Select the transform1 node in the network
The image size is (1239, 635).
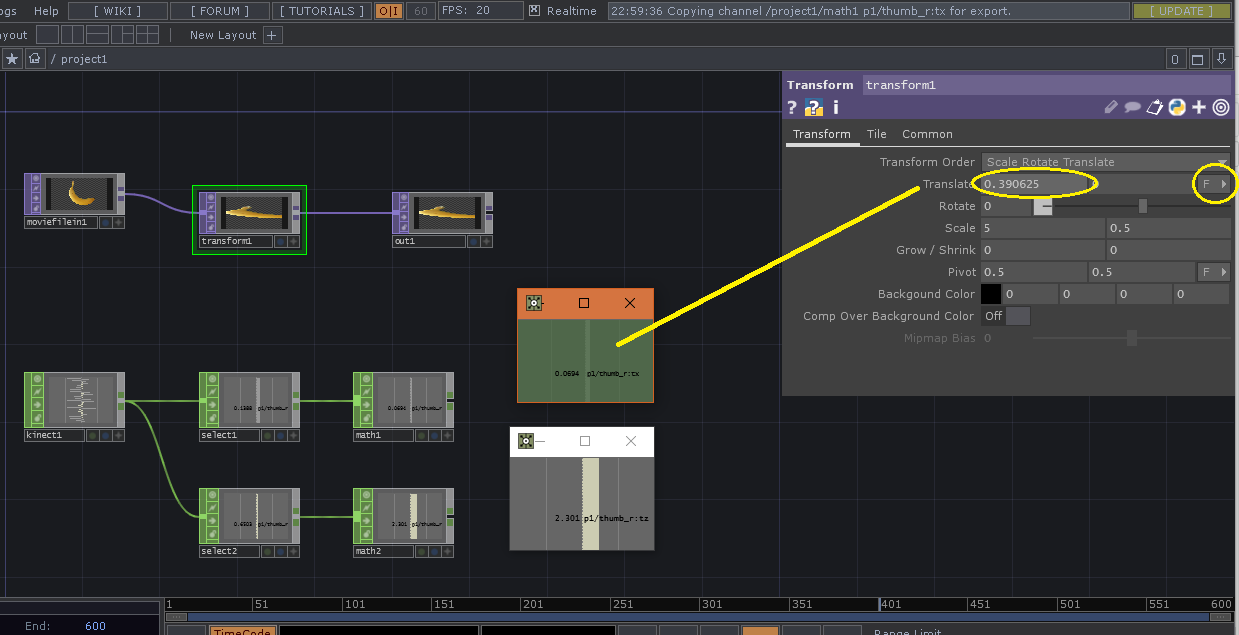249,213
